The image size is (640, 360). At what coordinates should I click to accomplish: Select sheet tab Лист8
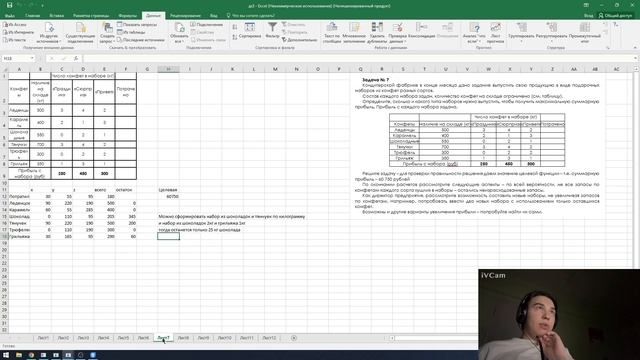(183, 338)
